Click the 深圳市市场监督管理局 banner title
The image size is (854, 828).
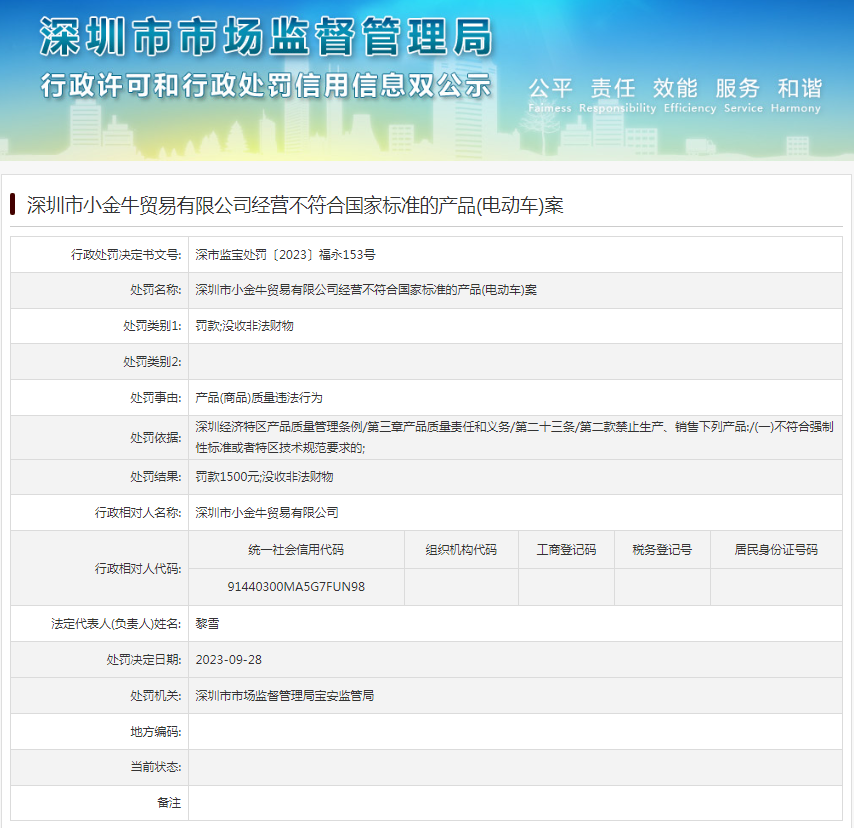pos(265,38)
